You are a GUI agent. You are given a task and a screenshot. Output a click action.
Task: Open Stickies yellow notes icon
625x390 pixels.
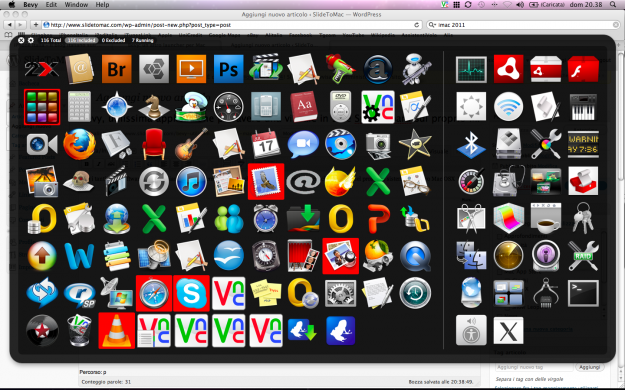tap(266, 294)
